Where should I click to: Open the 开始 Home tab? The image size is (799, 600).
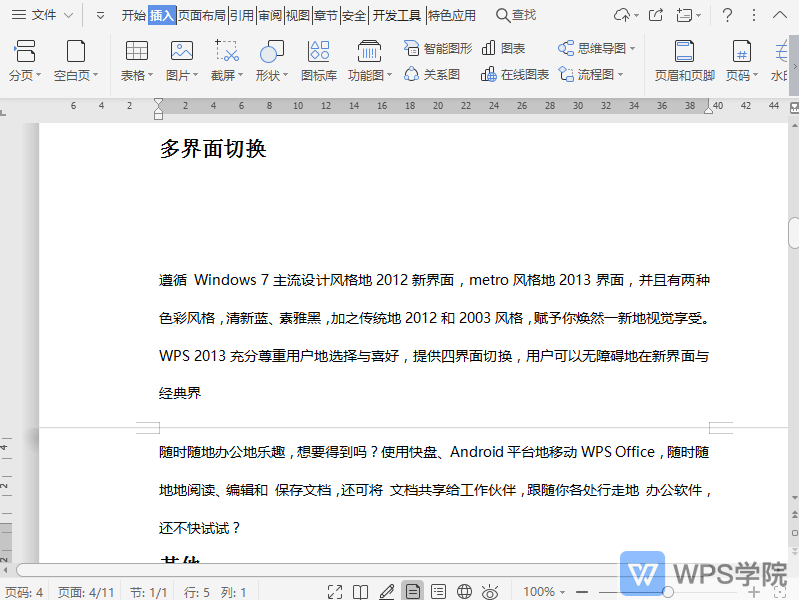tap(134, 16)
